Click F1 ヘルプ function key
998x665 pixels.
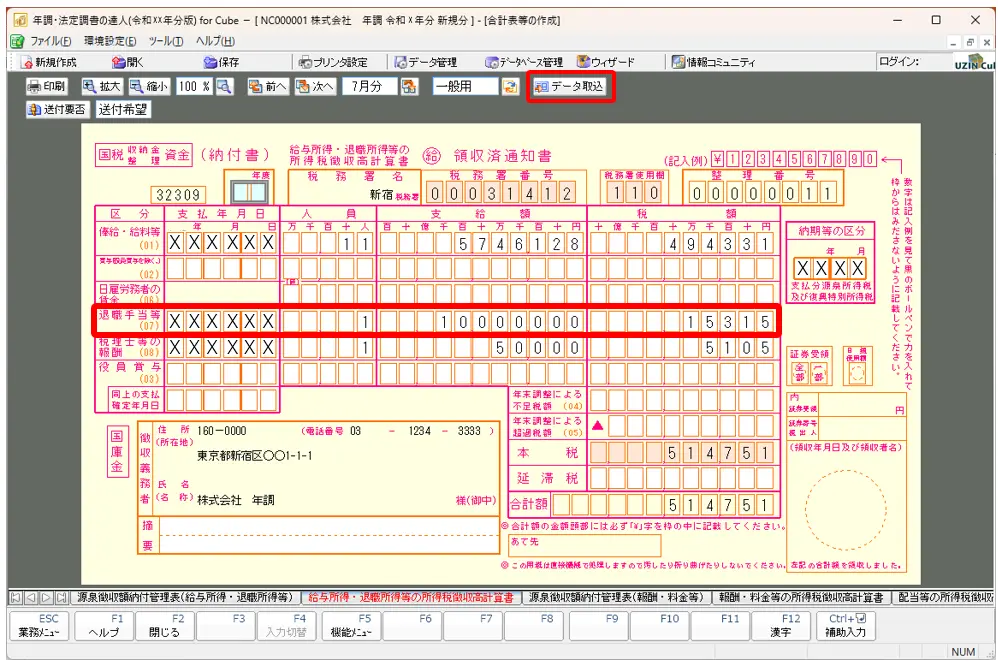[104, 626]
